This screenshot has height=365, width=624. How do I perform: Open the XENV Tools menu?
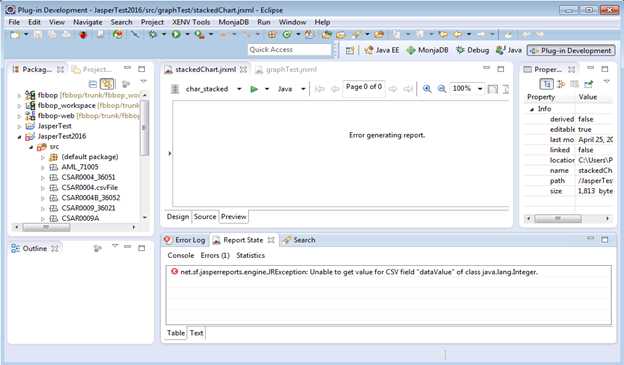[x=191, y=22]
